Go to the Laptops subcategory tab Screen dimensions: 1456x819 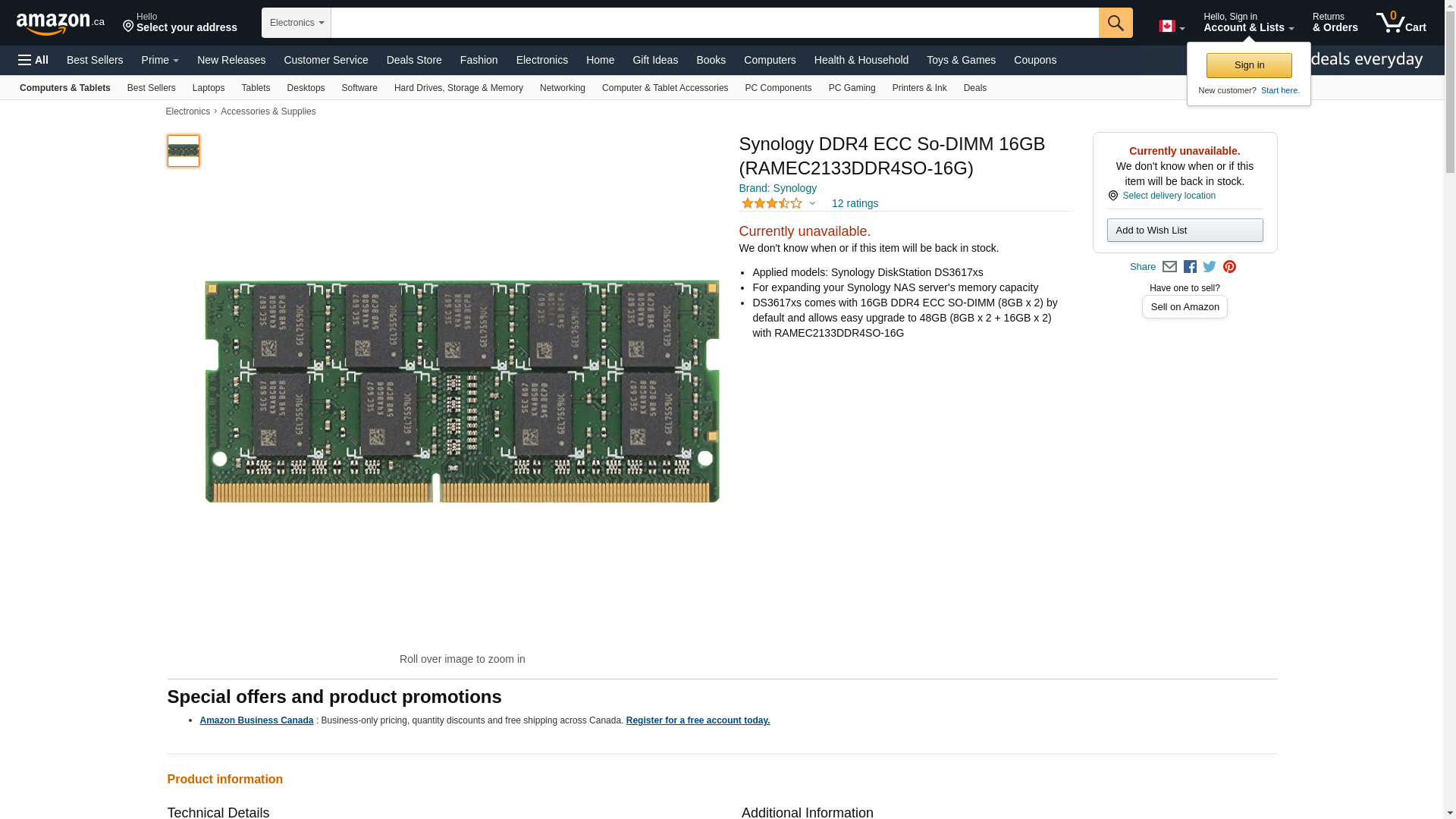(208, 88)
